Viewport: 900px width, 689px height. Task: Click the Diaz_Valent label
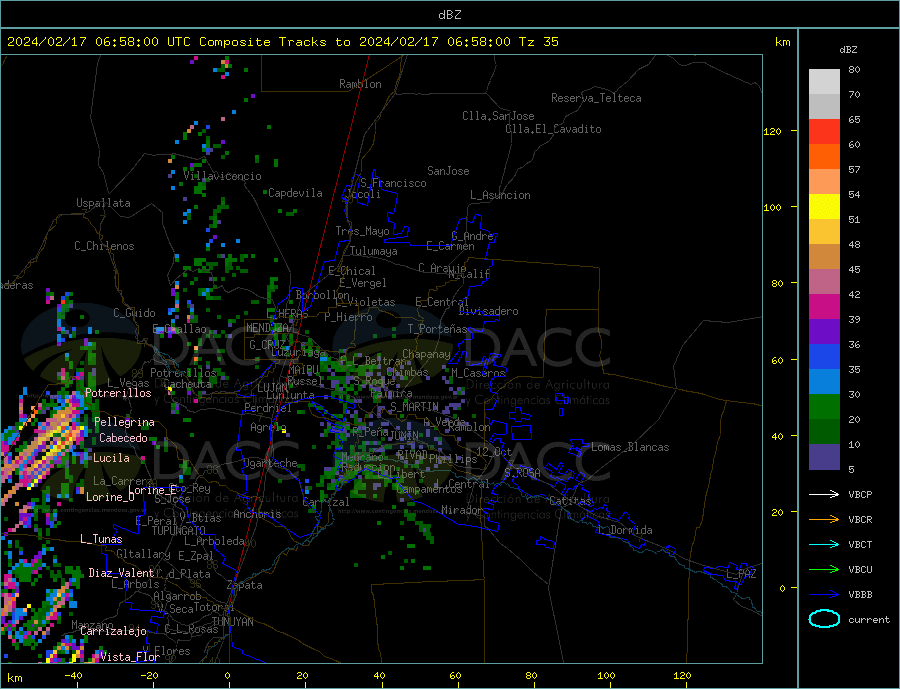(x=121, y=573)
